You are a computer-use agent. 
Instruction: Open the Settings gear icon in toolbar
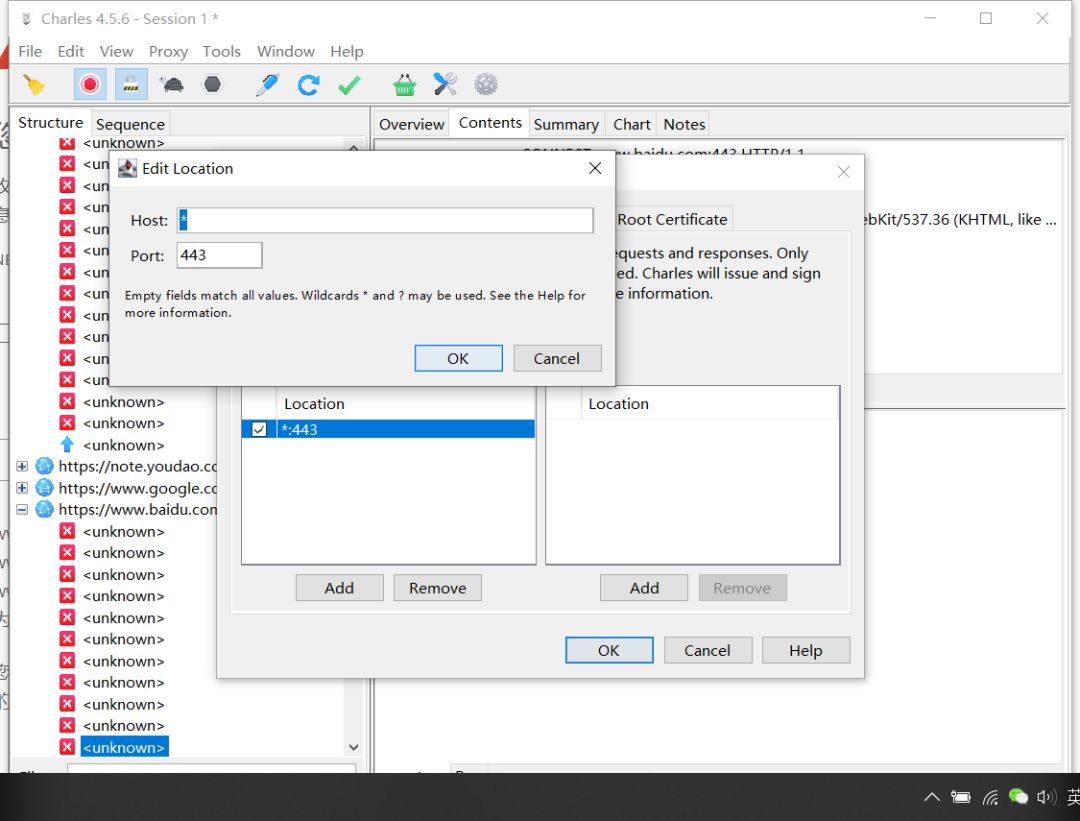click(486, 85)
